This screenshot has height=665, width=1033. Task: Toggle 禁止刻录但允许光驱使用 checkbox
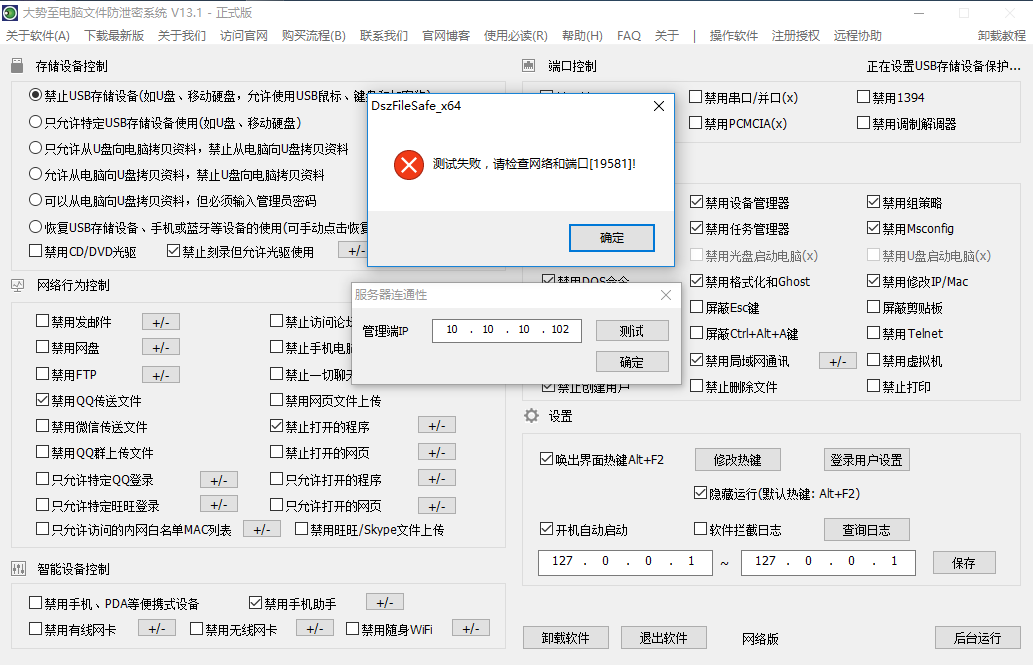[x=173, y=251]
